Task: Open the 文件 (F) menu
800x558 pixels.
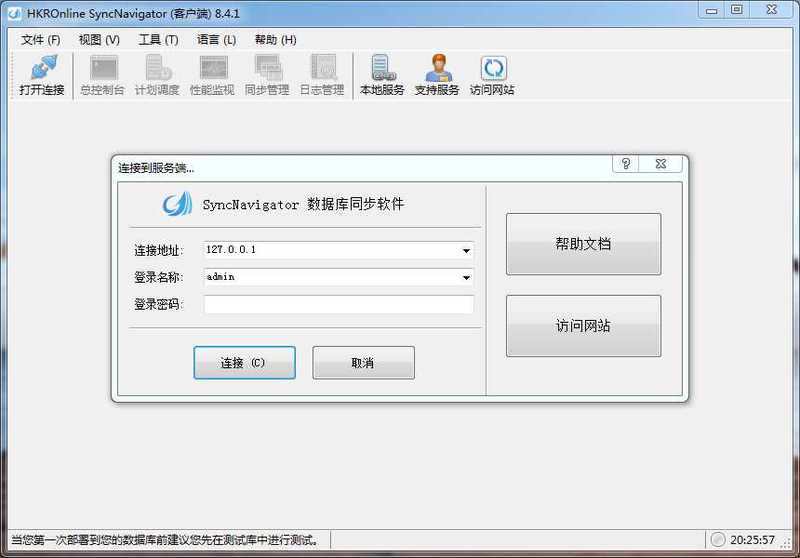Action: pos(40,40)
